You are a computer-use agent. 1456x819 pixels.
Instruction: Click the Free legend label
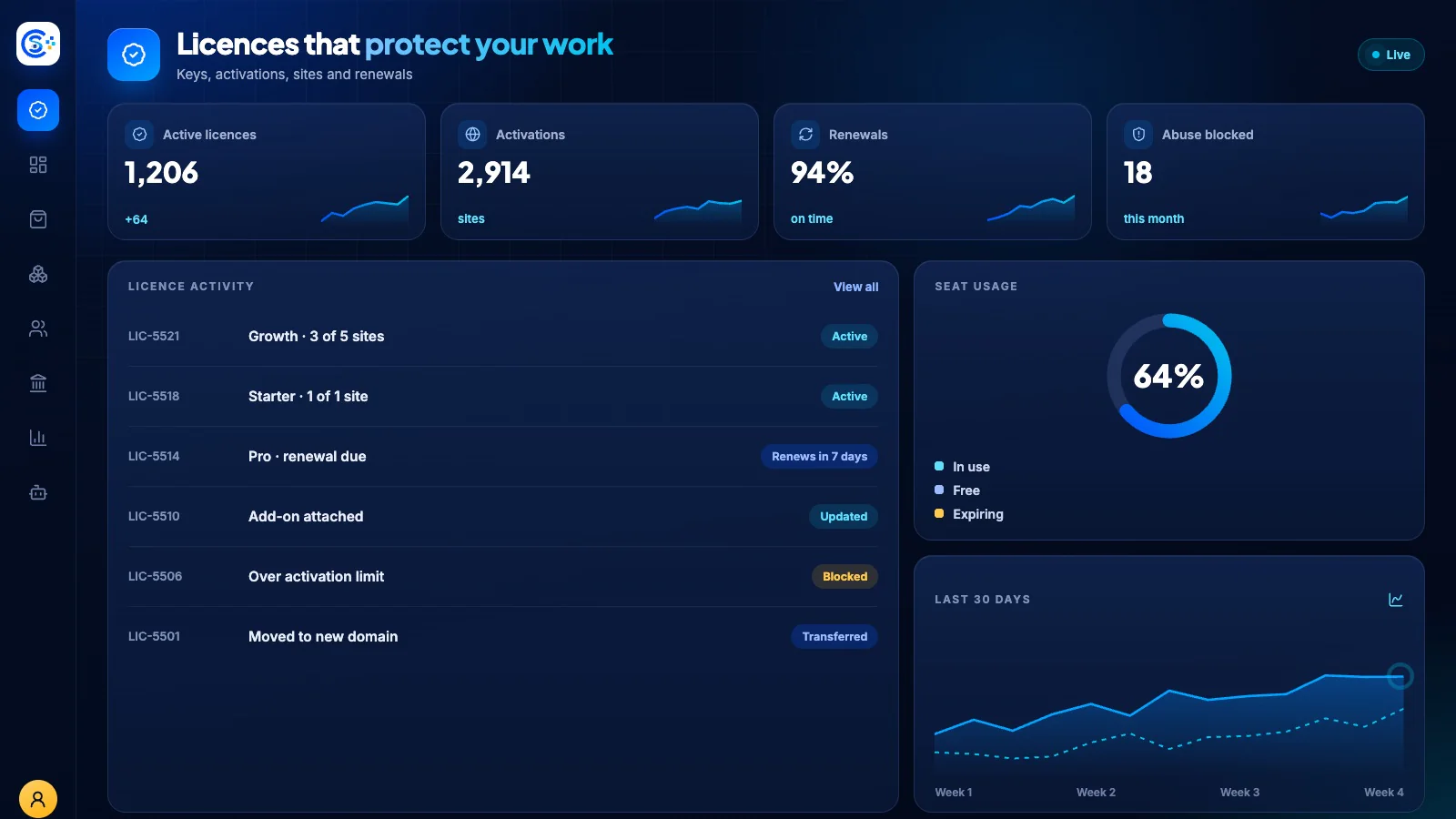(966, 490)
